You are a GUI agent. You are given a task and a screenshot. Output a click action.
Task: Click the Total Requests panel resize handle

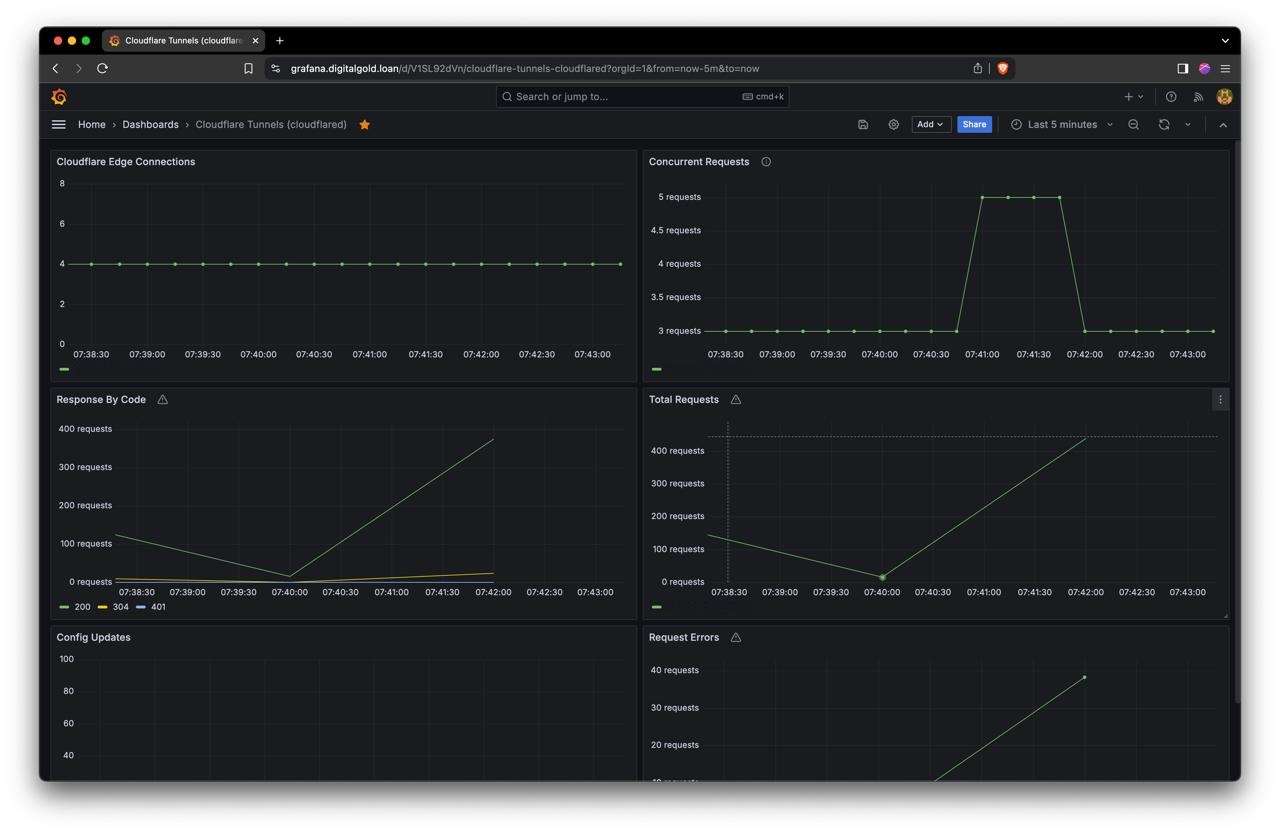[1225, 615]
